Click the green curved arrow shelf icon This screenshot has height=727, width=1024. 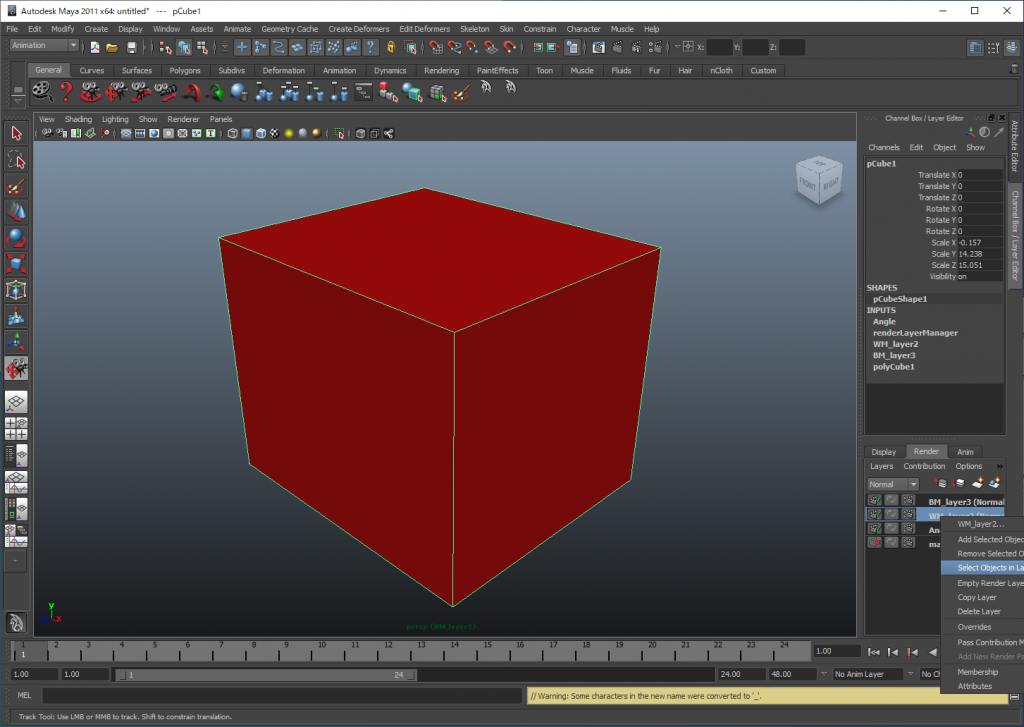215,92
